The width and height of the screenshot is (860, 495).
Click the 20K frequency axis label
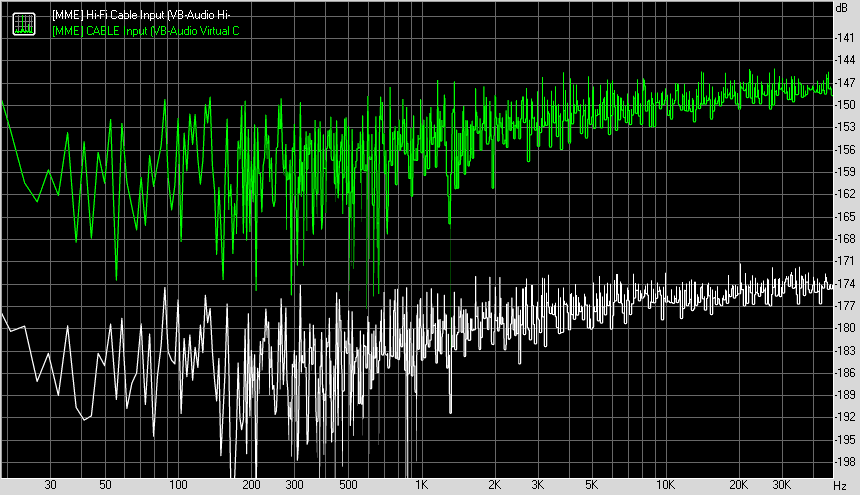pyautogui.click(x=738, y=485)
